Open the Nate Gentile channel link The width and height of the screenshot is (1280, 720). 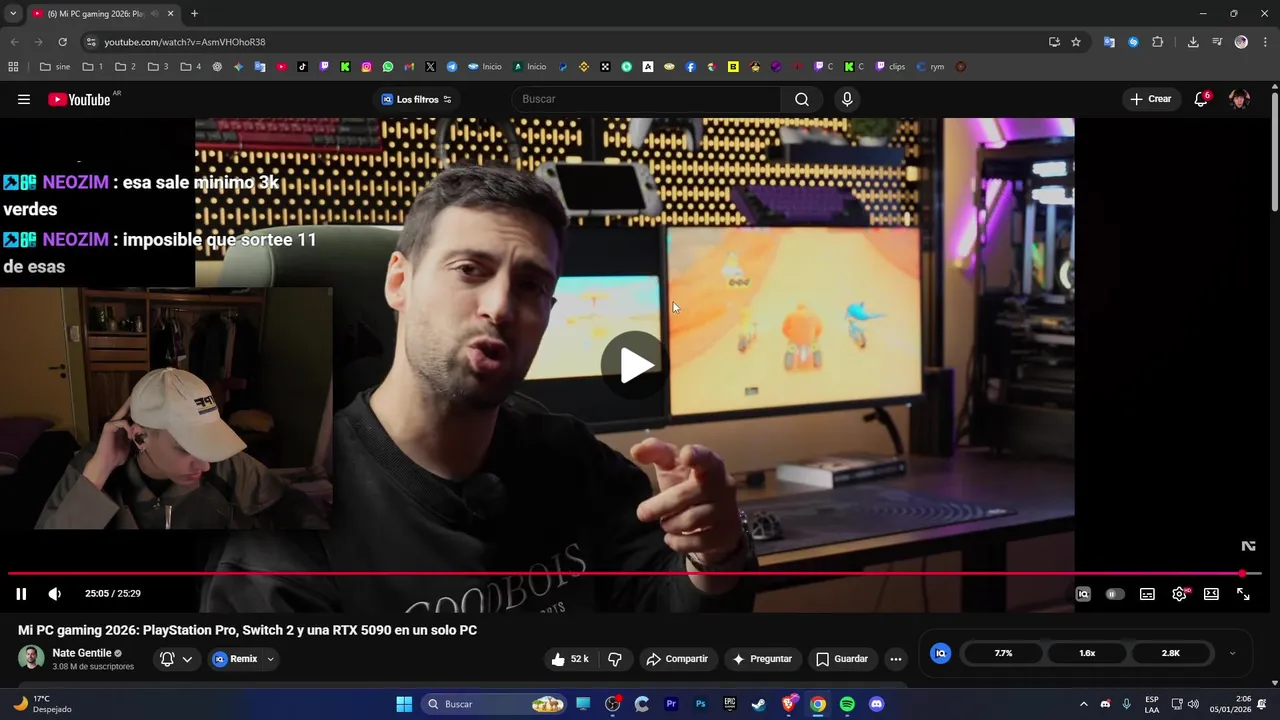pos(82,653)
